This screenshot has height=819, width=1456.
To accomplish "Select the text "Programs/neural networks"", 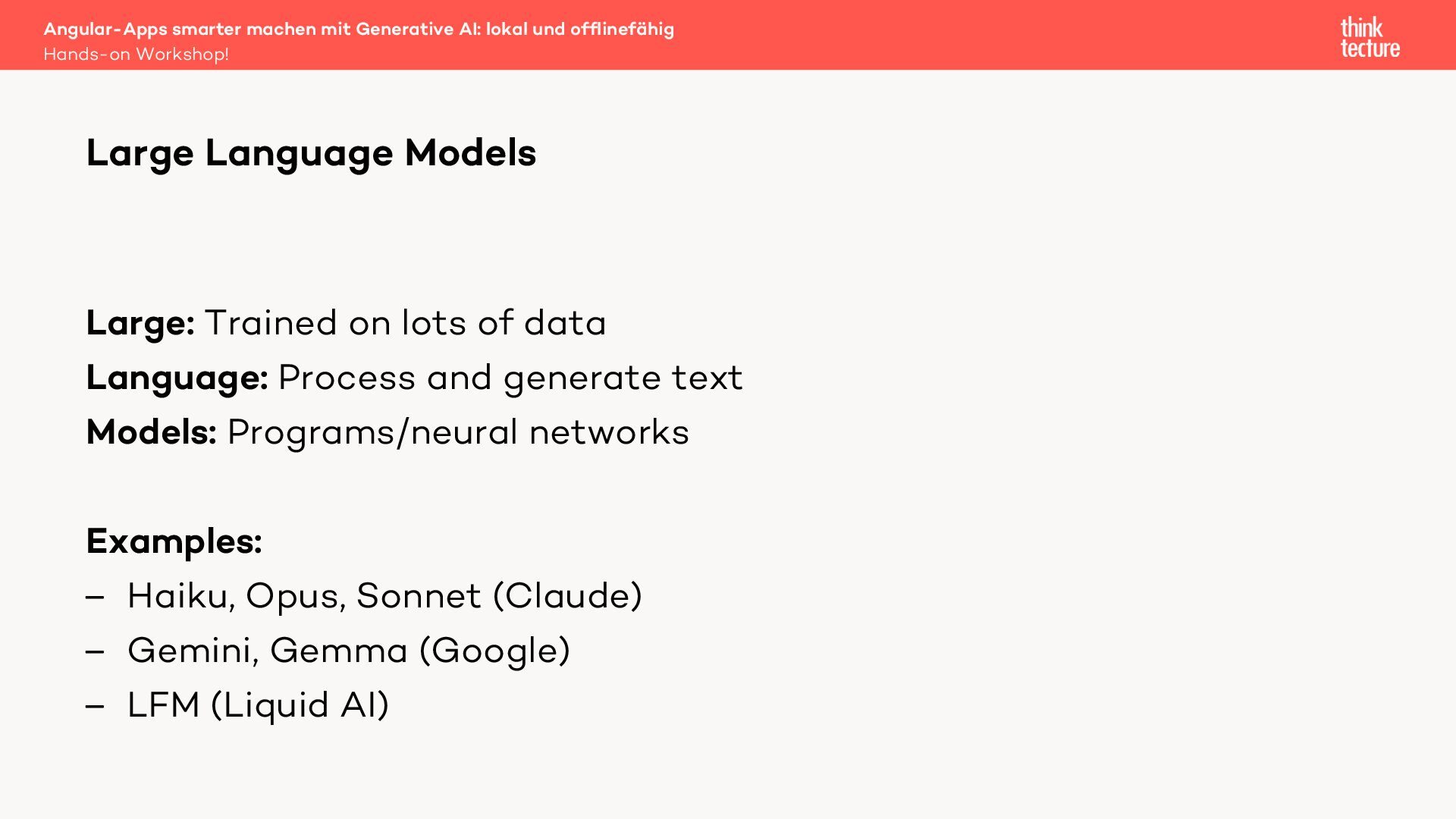I will (x=458, y=432).
